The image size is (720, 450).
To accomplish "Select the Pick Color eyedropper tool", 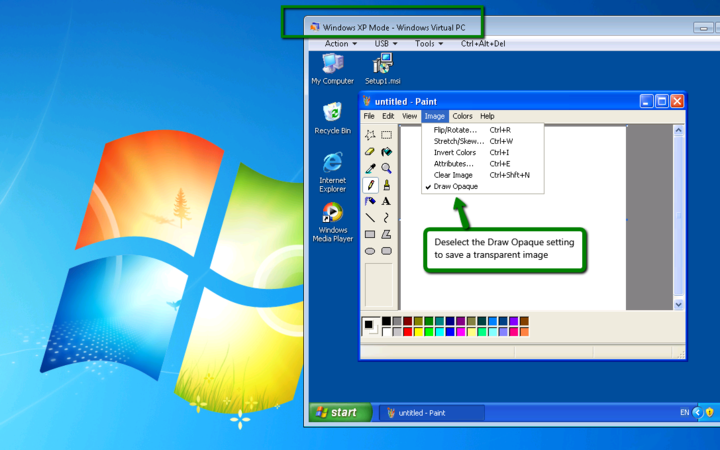I will (x=370, y=168).
